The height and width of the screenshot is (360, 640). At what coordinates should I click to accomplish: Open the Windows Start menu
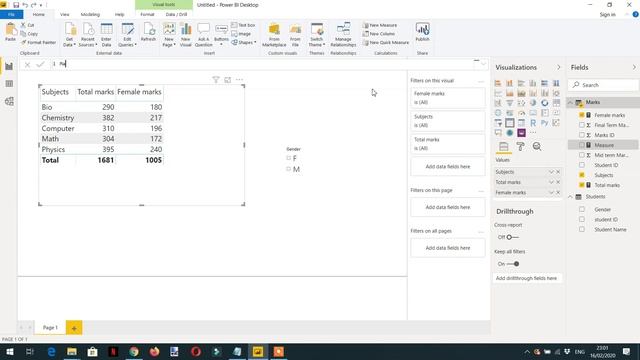click(10, 351)
